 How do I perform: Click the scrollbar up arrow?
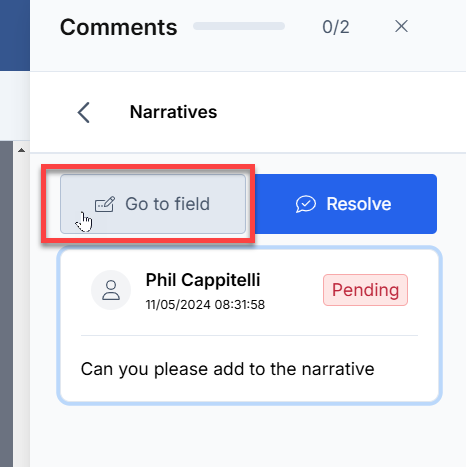coord(21,150)
